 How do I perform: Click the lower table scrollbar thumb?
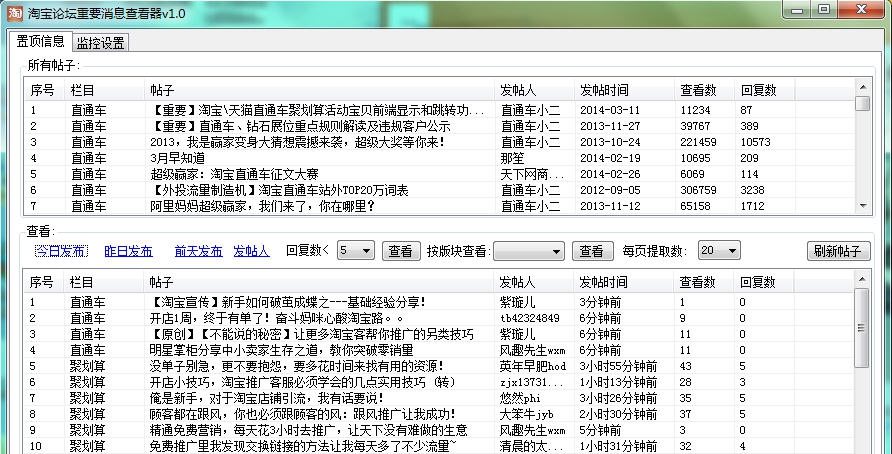click(862, 328)
